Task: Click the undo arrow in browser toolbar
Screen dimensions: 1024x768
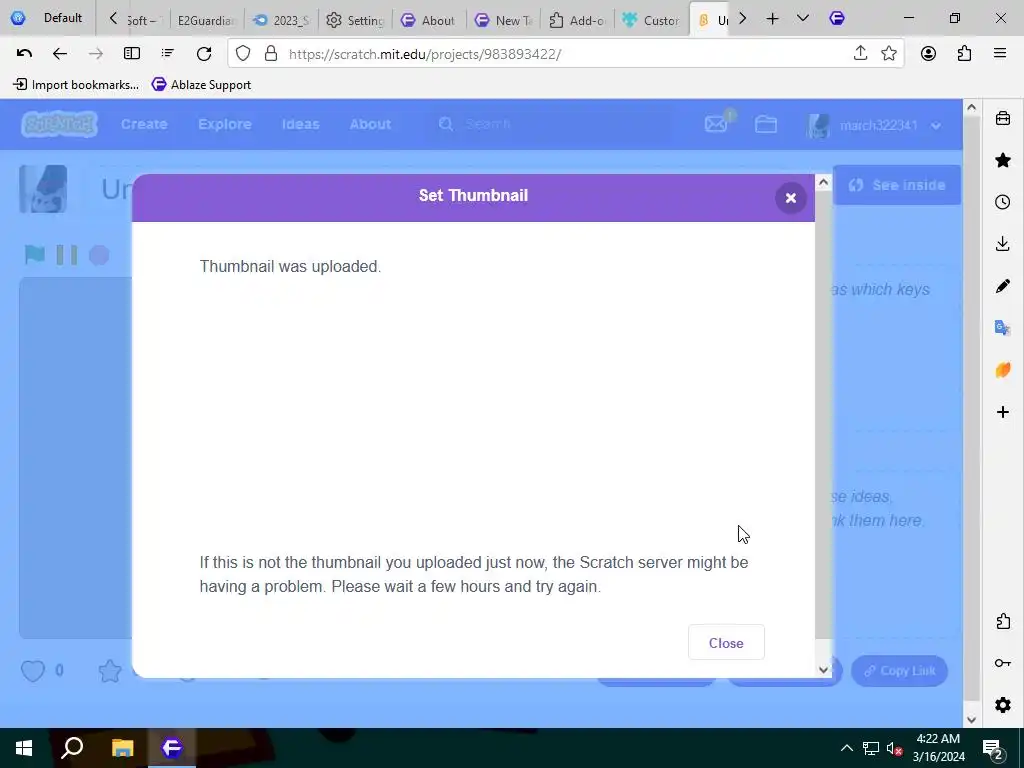Action: coord(24,54)
